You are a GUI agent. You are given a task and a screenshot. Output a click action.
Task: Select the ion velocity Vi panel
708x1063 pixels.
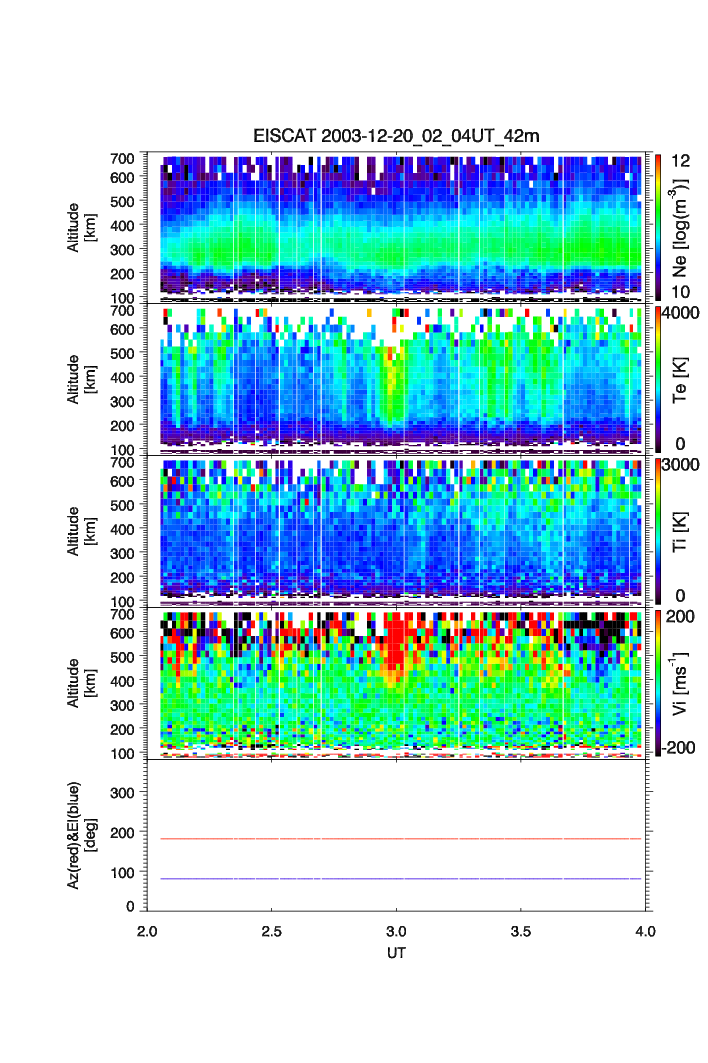[400, 682]
